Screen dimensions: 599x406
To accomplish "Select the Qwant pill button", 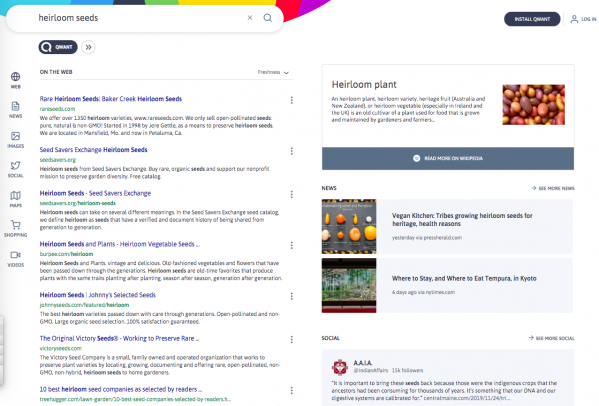I will tap(58, 47).
